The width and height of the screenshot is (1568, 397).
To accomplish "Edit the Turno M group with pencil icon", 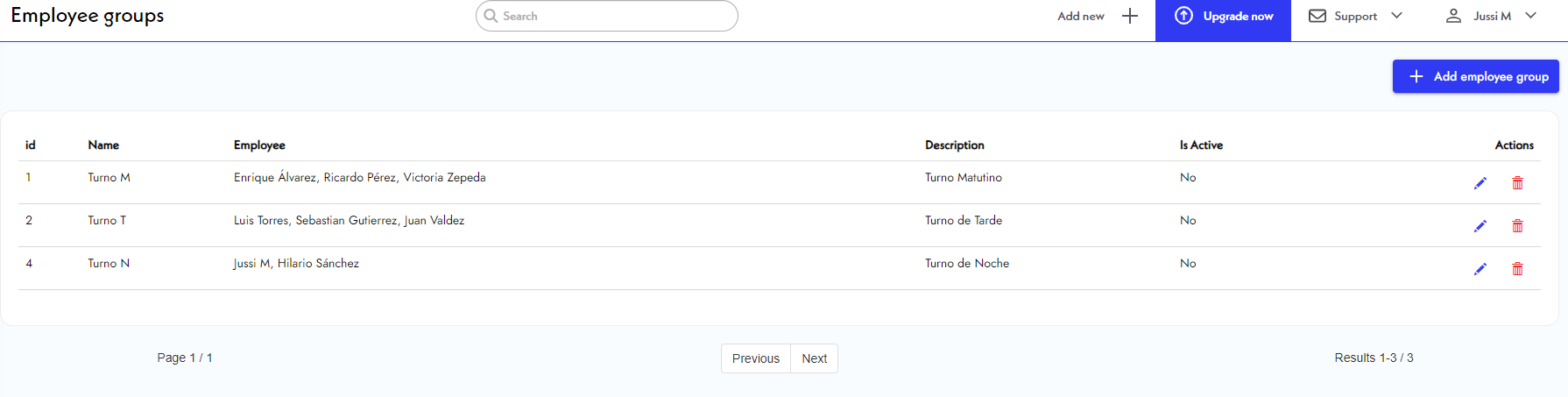I will click(1480, 183).
